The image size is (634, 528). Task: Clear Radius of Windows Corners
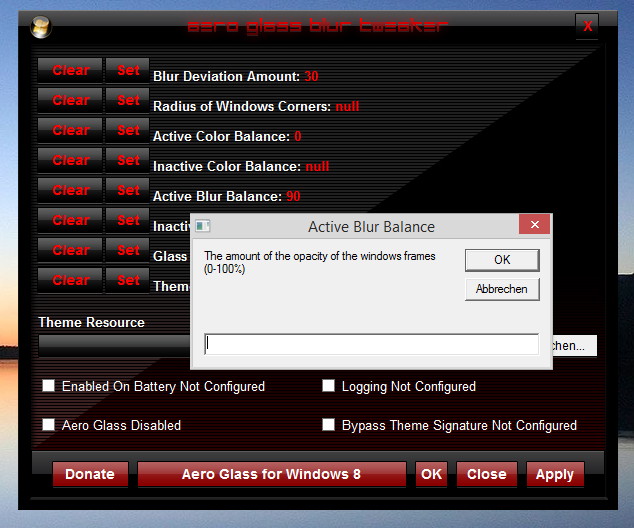70,100
